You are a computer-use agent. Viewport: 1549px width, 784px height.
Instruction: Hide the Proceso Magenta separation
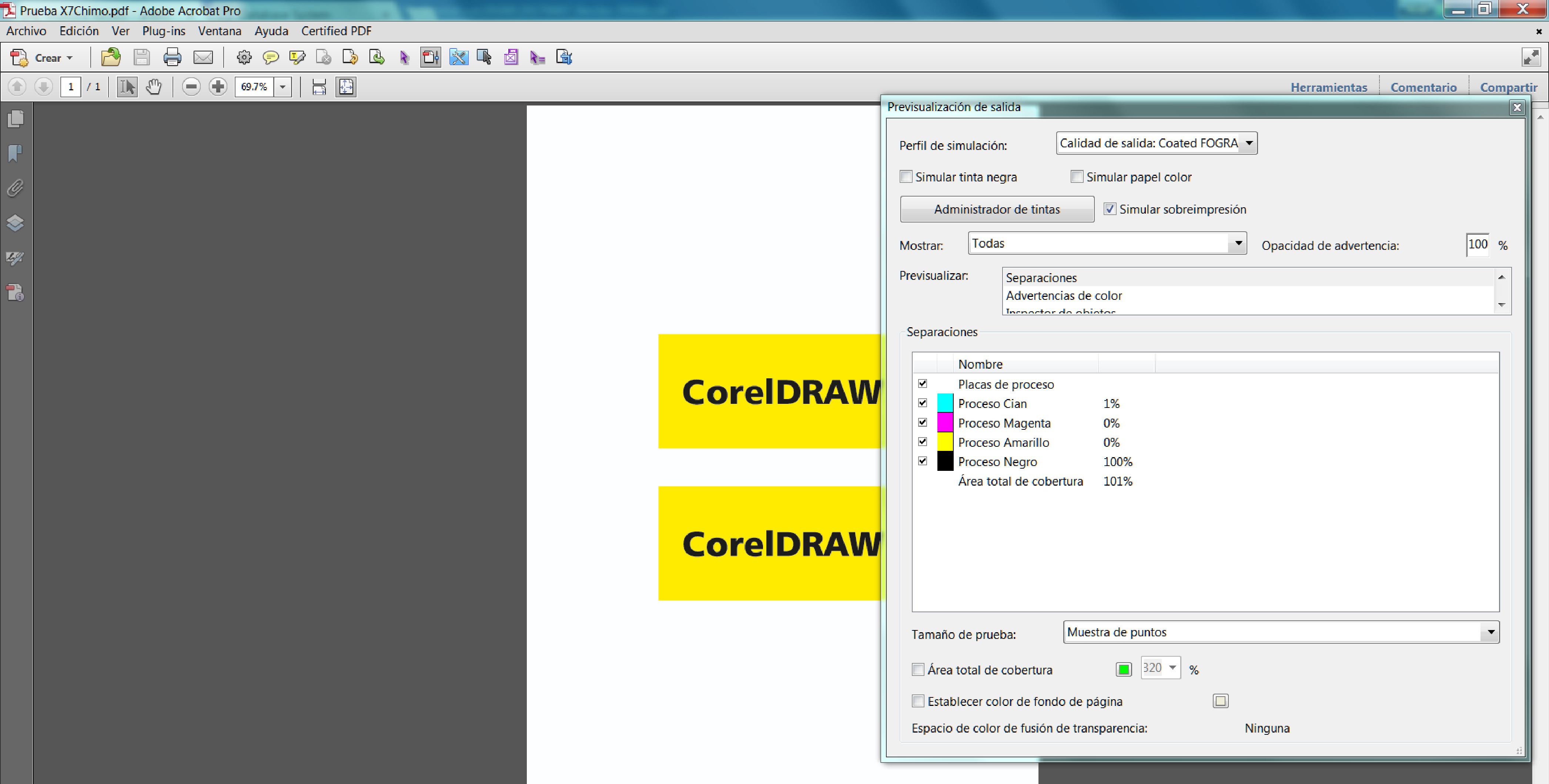point(923,423)
